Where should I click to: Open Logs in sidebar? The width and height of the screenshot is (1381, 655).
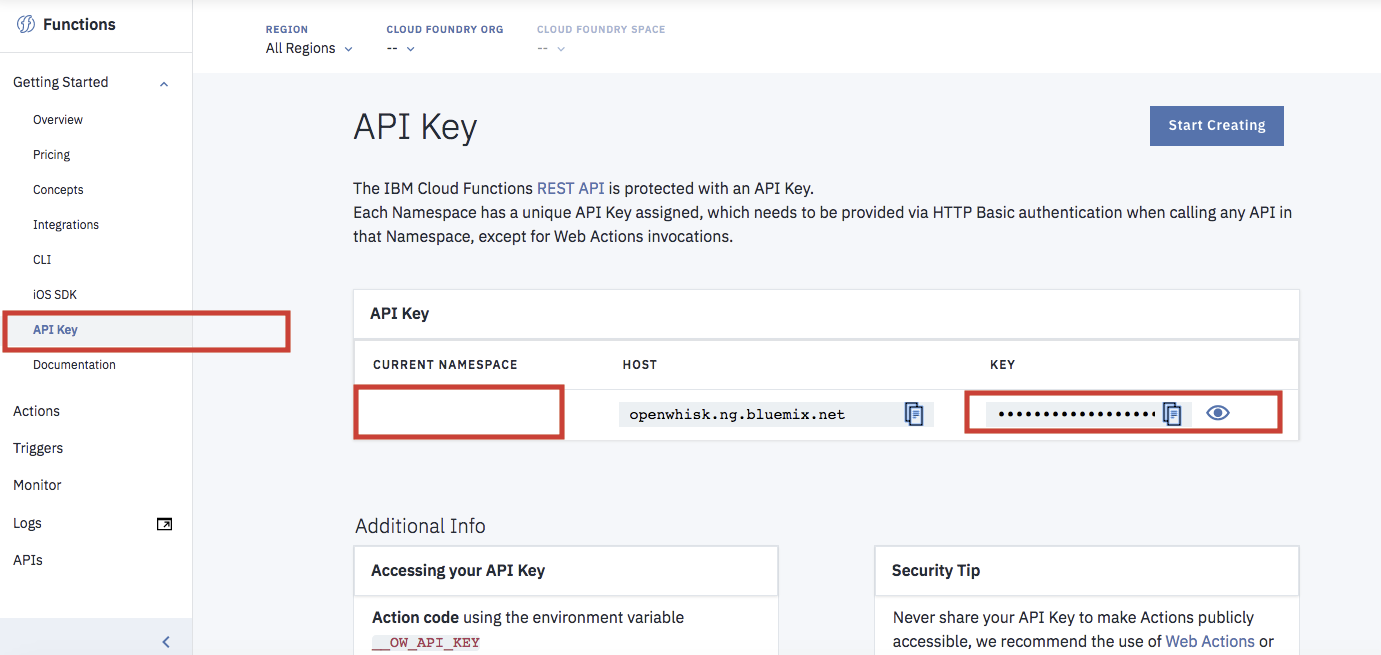click(x=27, y=523)
